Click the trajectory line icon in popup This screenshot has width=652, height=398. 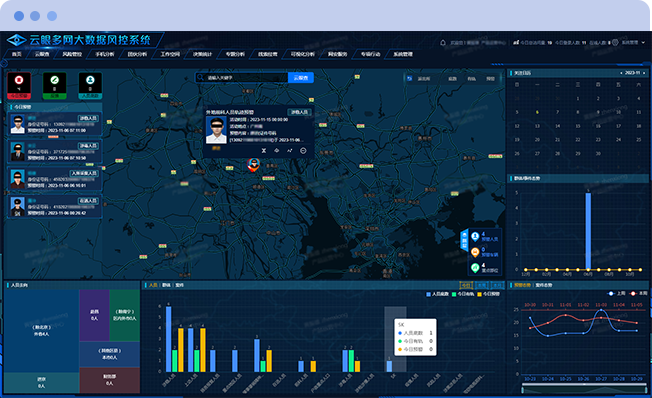coord(290,151)
